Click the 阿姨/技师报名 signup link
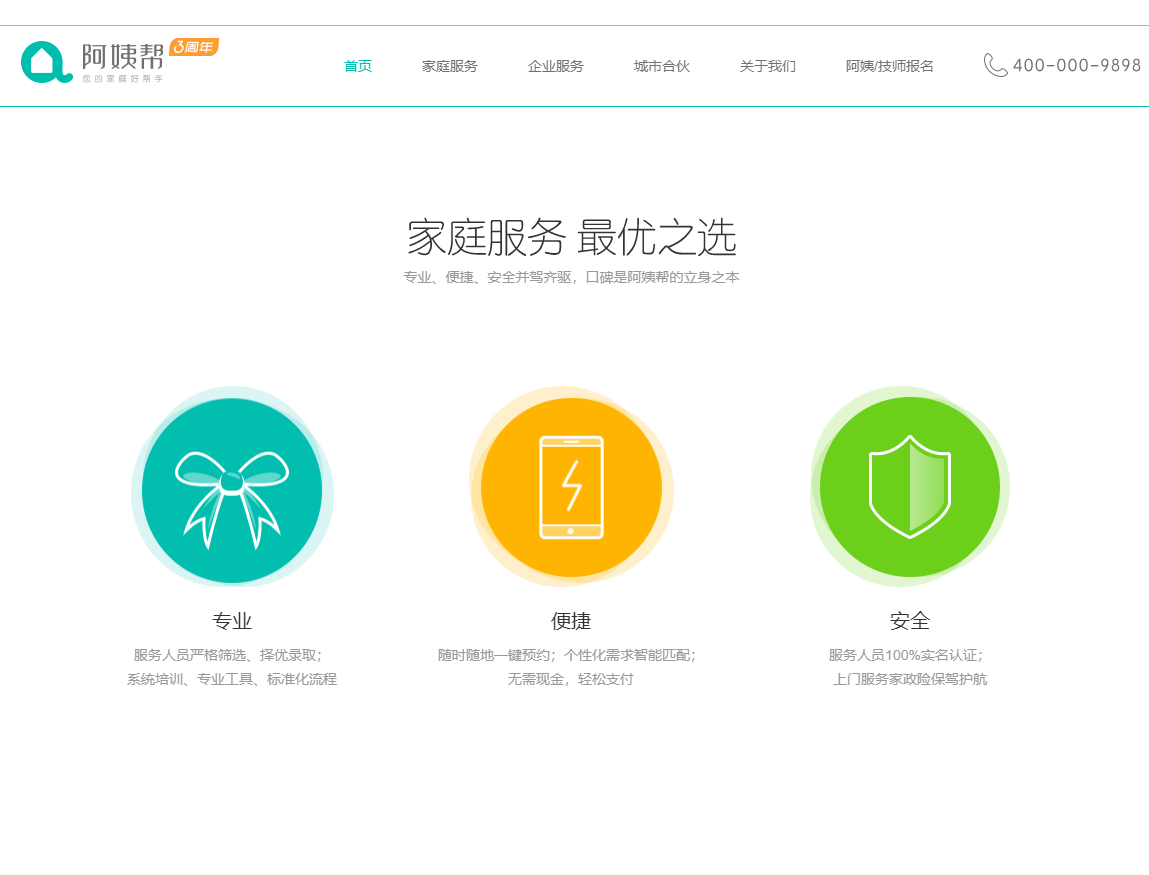The height and width of the screenshot is (875, 1149). (x=890, y=66)
